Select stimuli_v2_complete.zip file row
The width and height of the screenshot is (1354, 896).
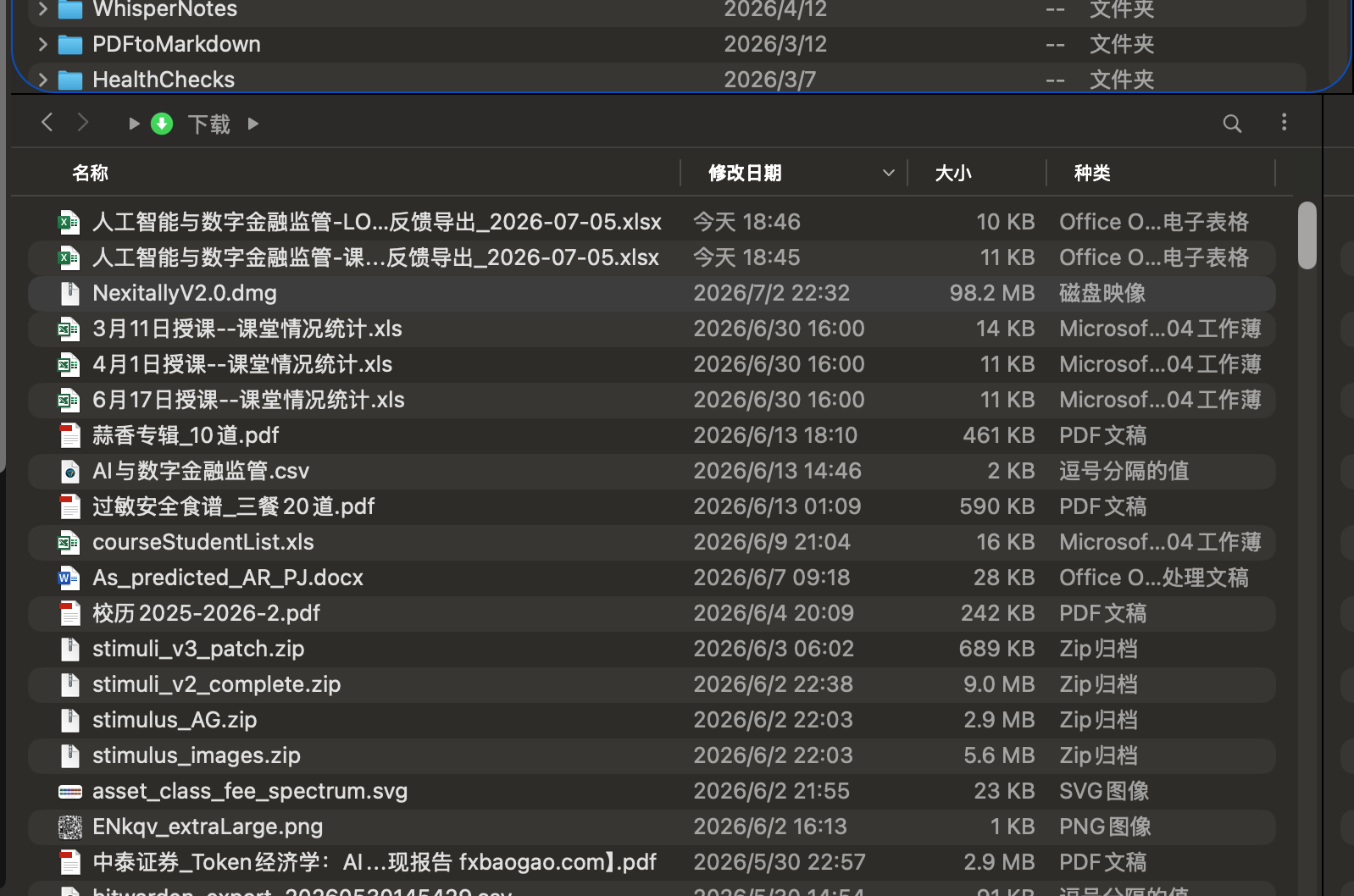(x=652, y=684)
